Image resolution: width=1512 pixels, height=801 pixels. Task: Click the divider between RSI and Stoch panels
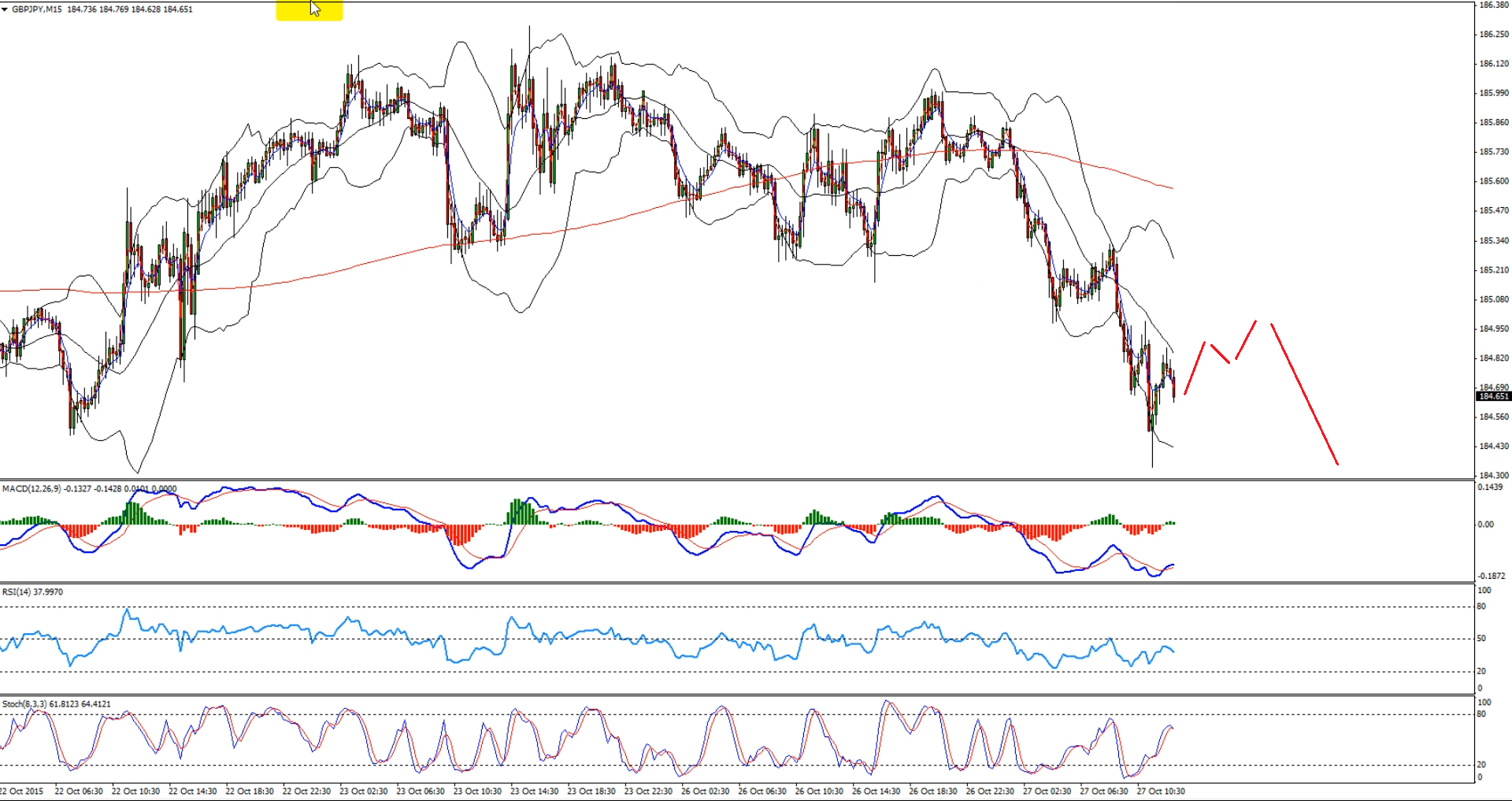click(736, 695)
